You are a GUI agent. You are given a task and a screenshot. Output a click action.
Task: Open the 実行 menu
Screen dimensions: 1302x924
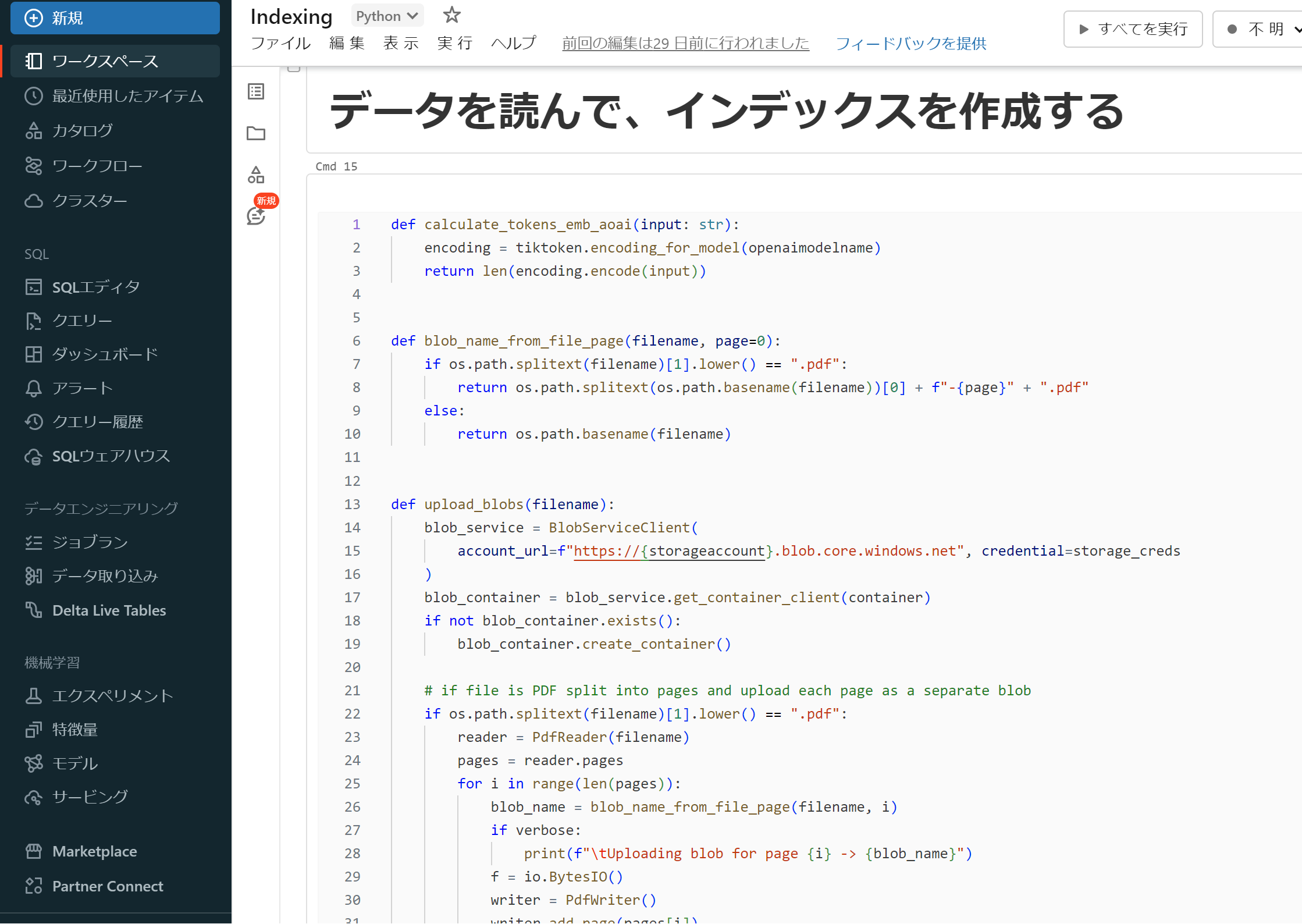454,43
